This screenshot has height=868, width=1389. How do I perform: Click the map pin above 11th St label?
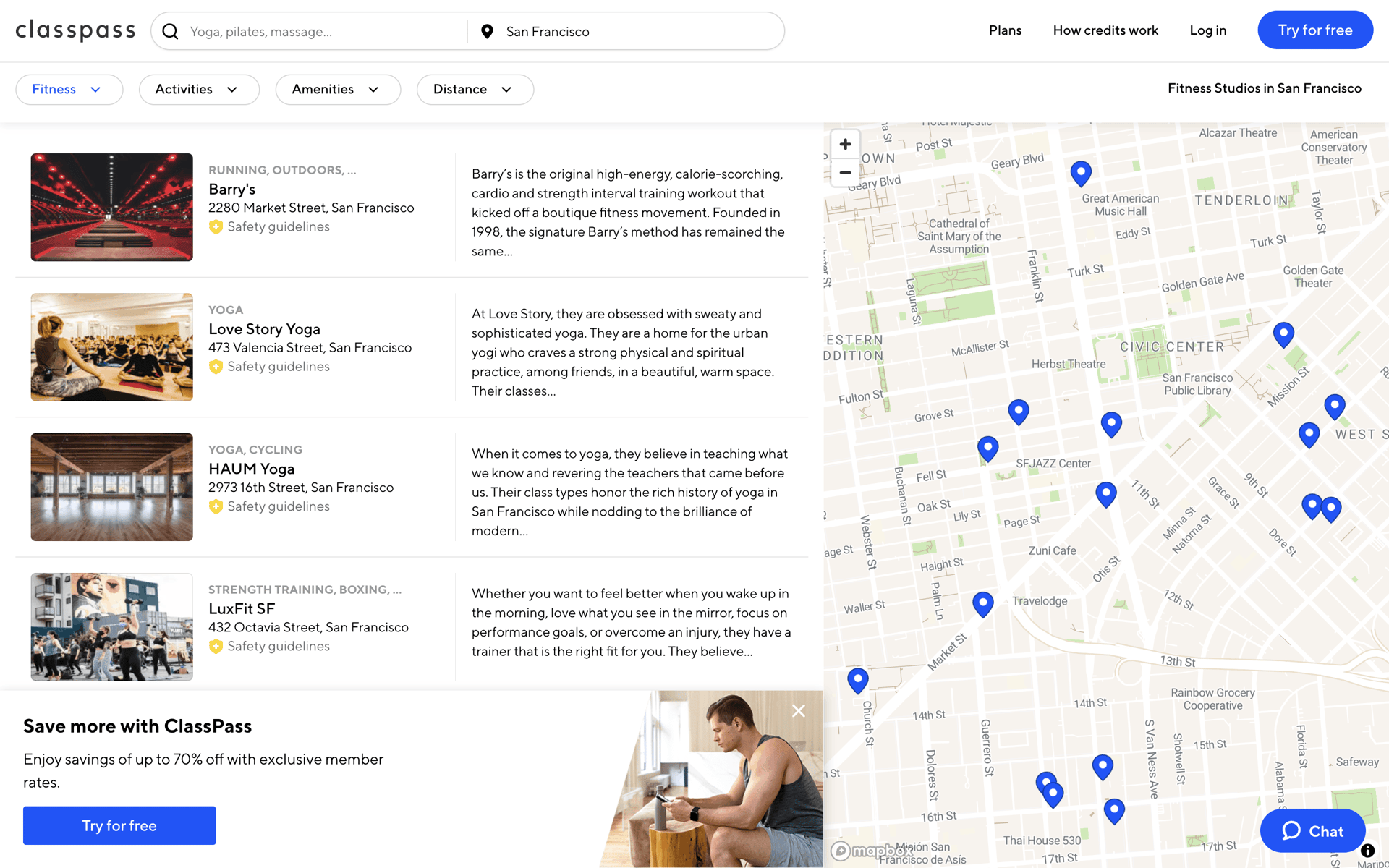point(1106,495)
